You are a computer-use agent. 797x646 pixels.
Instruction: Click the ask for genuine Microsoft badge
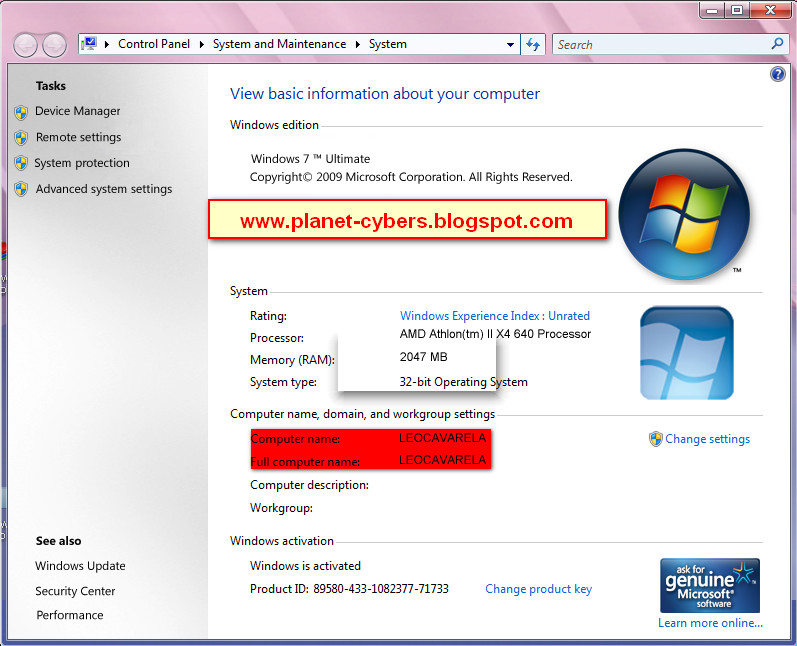pyautogui.click(x=710, y=585)
